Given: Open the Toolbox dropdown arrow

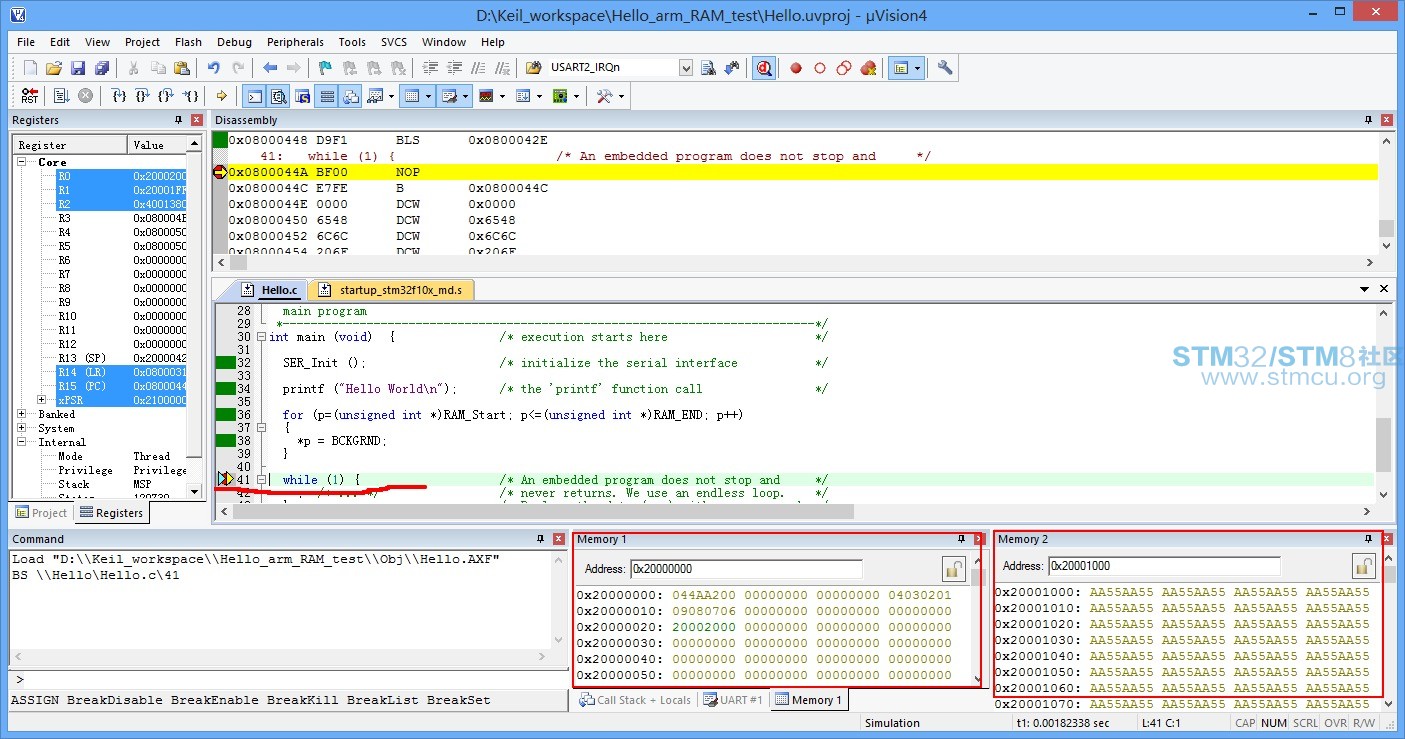Looking at the screenshot, I should click(621, 96).
